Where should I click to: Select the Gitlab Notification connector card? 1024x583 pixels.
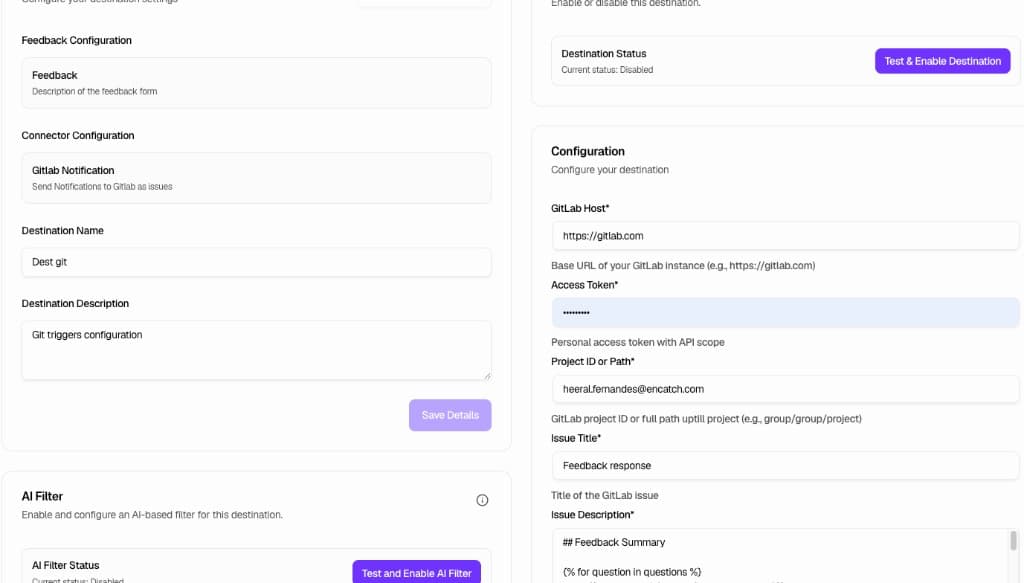point(256,178)
